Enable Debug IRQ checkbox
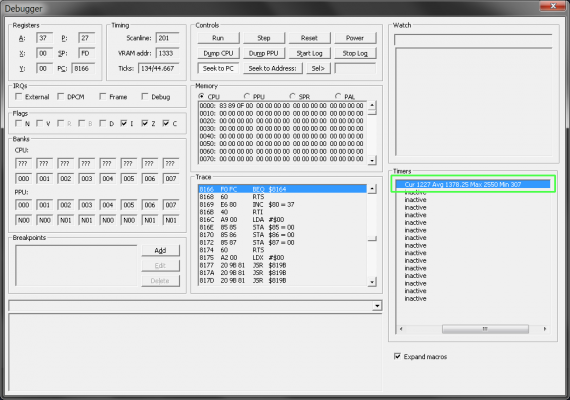Screen dimensions: 570x400 click(145, 97)
